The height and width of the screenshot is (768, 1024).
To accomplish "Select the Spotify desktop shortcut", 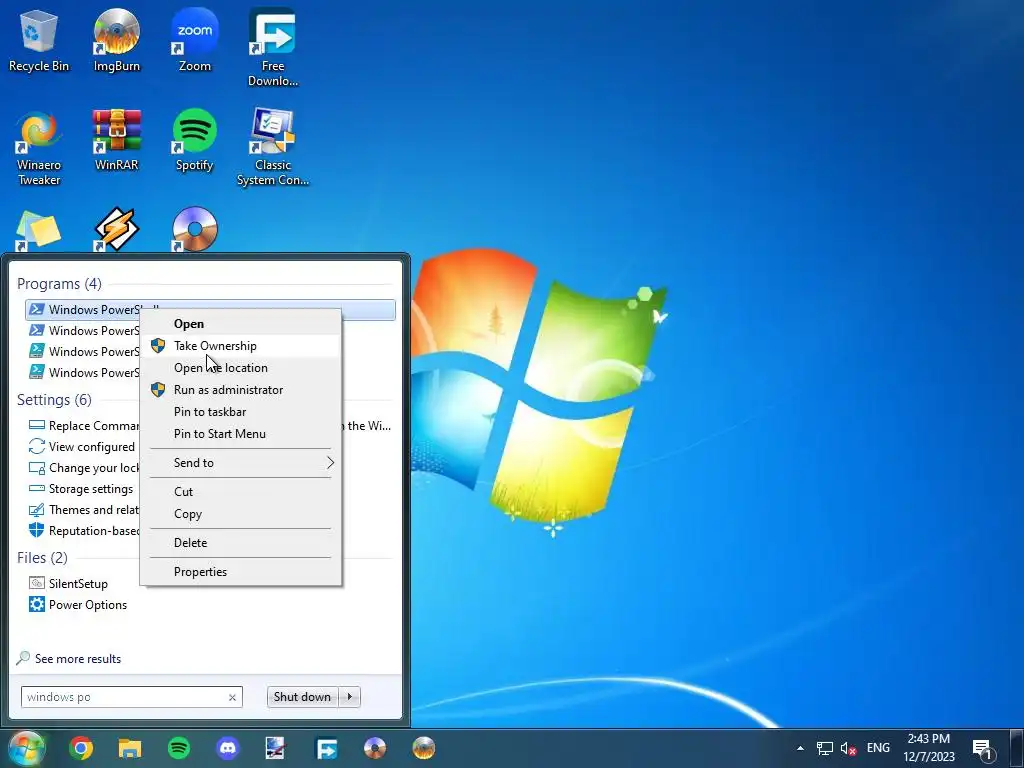I will pos(195,140).
